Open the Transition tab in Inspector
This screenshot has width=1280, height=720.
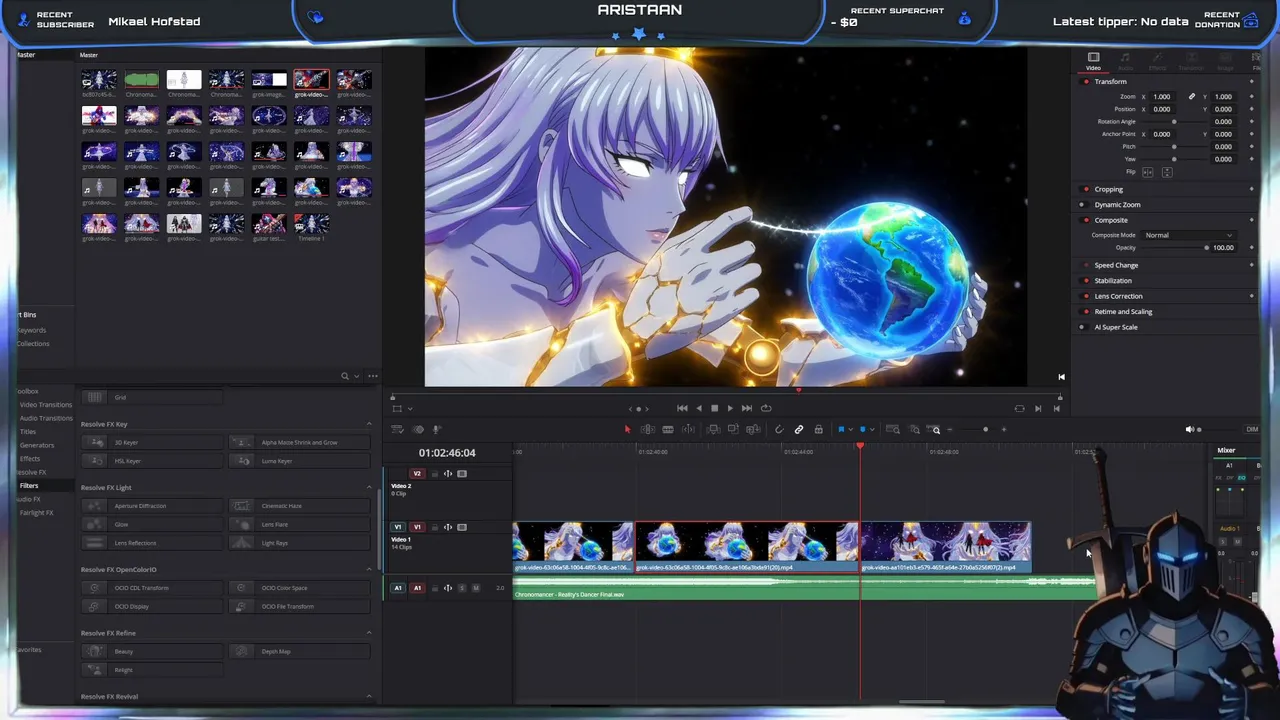click(1190, 61)
